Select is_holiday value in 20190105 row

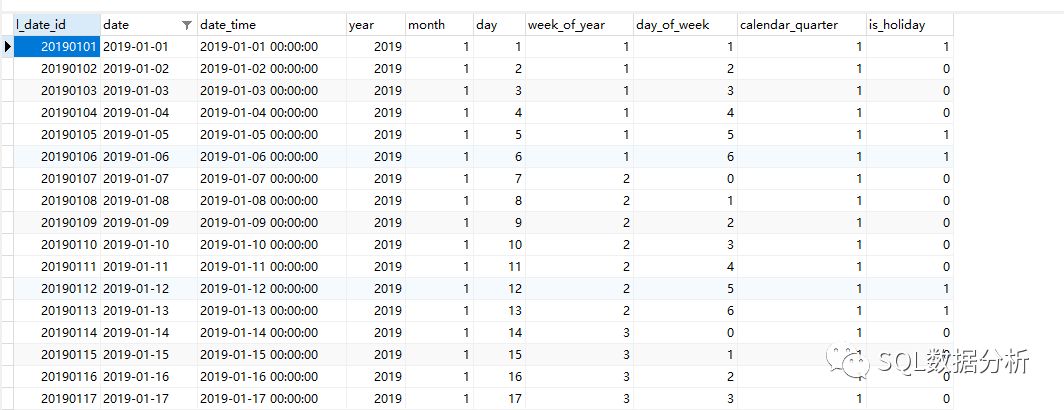tap(945, 134)
